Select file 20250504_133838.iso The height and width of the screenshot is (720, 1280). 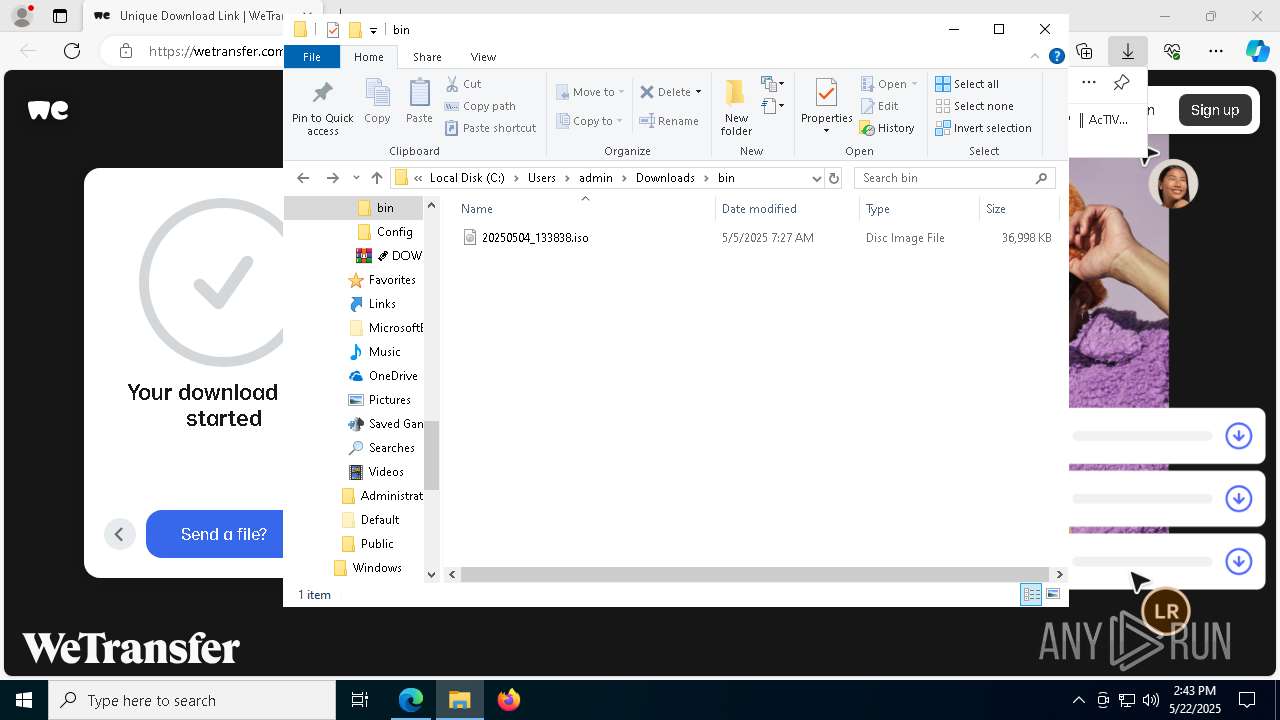535,238
